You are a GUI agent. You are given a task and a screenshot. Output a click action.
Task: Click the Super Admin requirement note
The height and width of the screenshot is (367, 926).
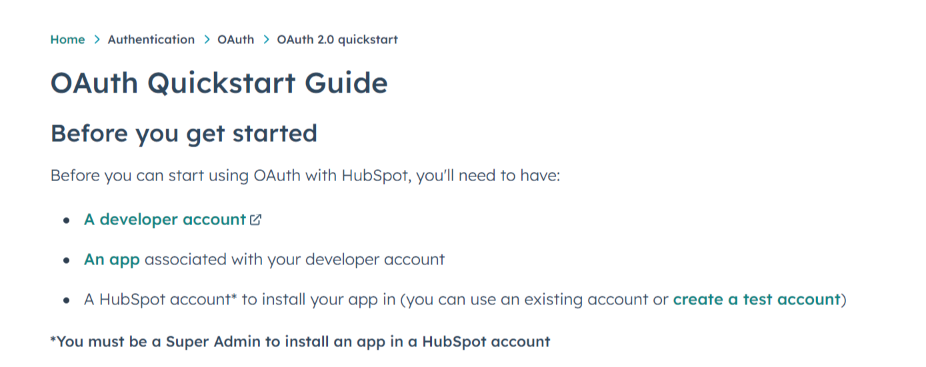(x=300, y=342)
